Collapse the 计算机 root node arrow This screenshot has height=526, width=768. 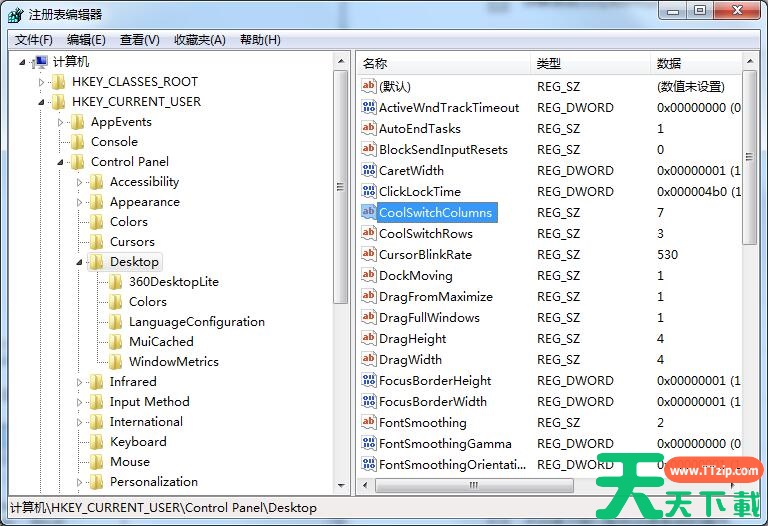[x=22, y=62]
